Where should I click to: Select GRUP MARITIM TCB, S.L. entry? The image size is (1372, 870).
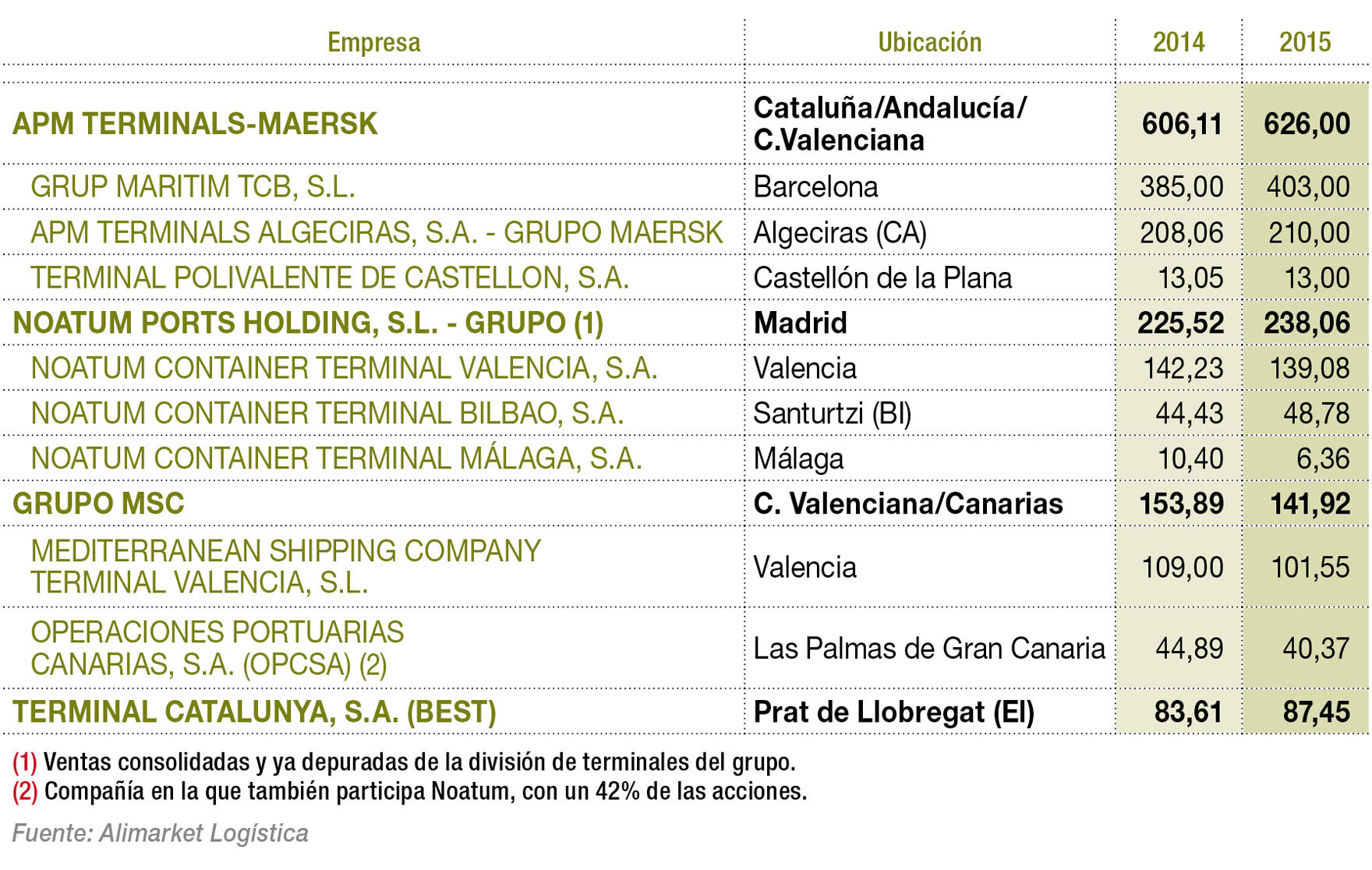193,187
